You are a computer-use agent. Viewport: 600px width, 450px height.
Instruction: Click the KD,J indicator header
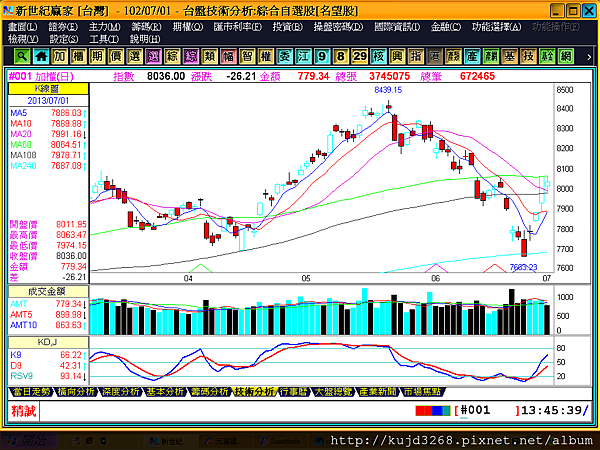coord(48,342)
